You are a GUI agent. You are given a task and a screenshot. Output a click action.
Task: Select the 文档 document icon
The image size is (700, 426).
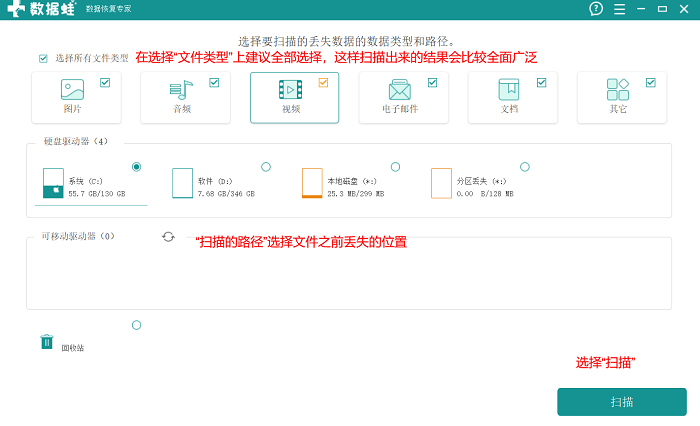pyautogui.click(x=509, y=89)
